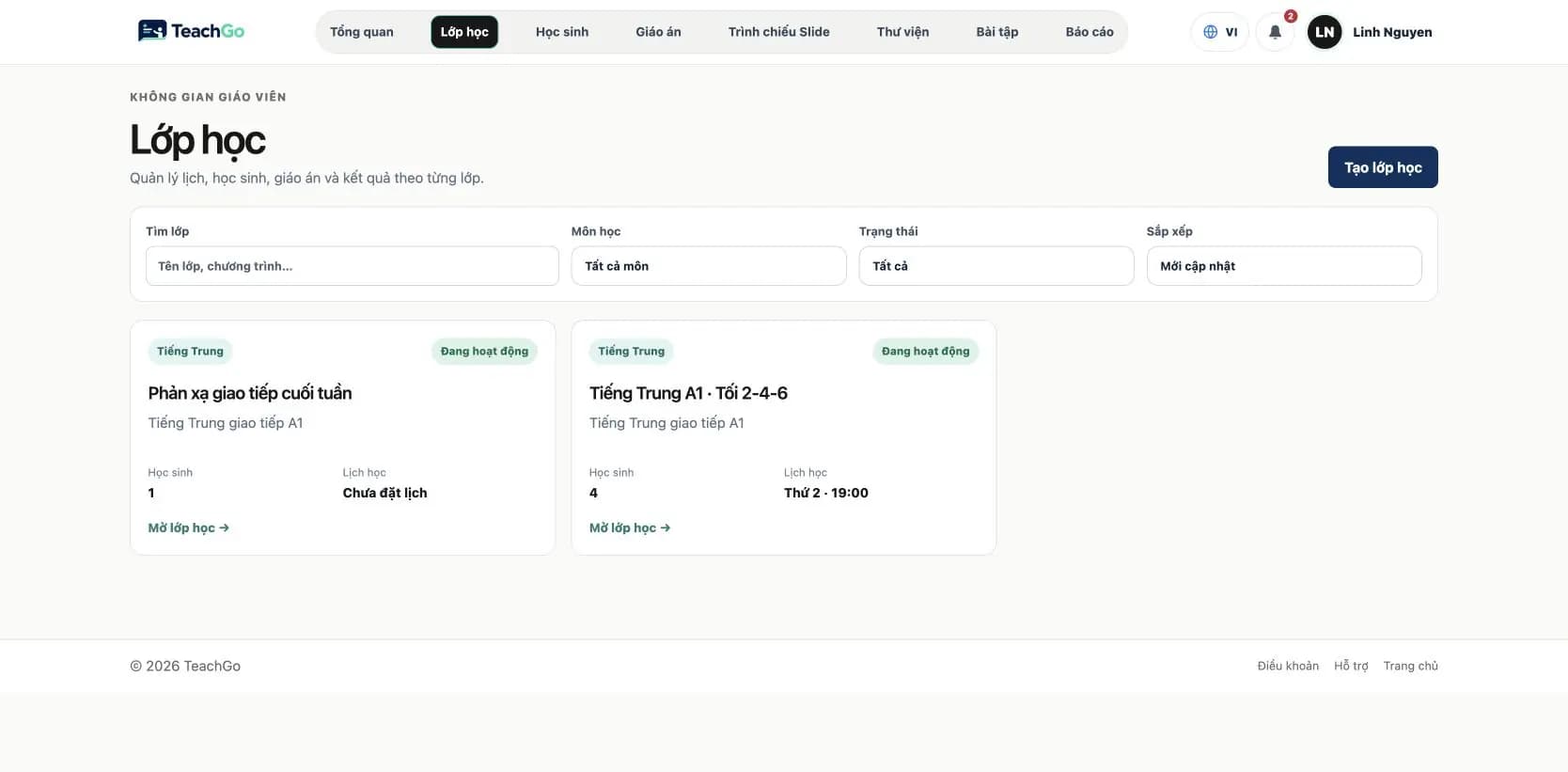Click the VI language label
The width and height of the screenshot is (1568, 772).
pyautogui.click(x=1231, y=32)
